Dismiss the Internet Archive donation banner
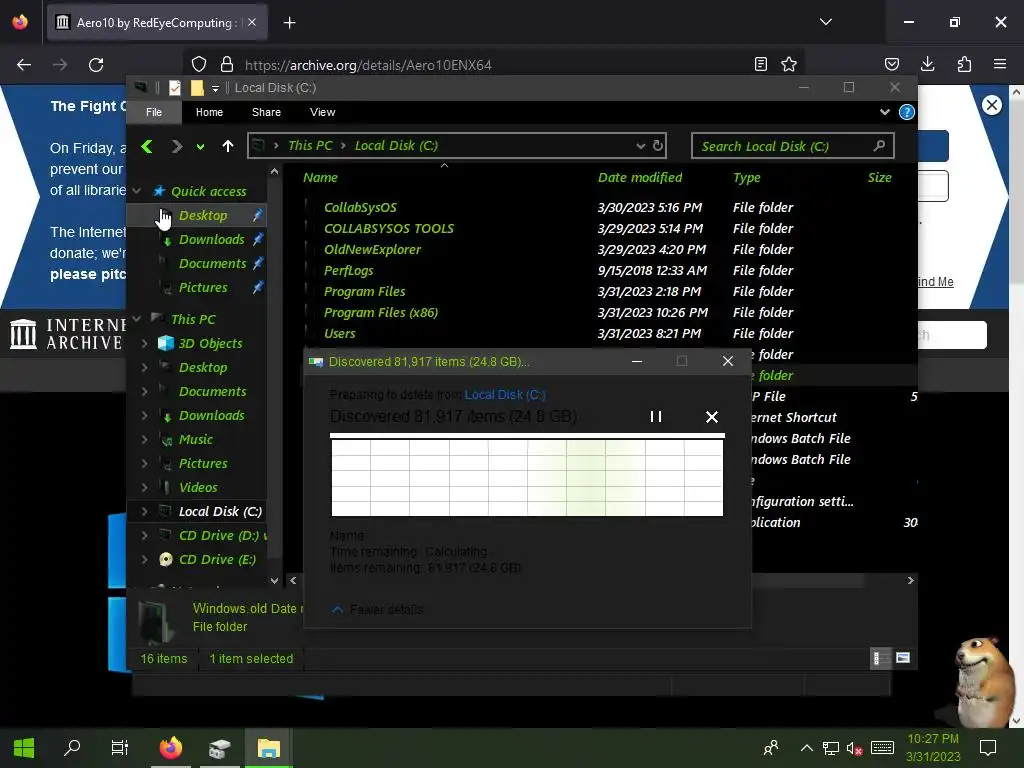The width and height of the screenshot is (1024, 768). point(991,105)
